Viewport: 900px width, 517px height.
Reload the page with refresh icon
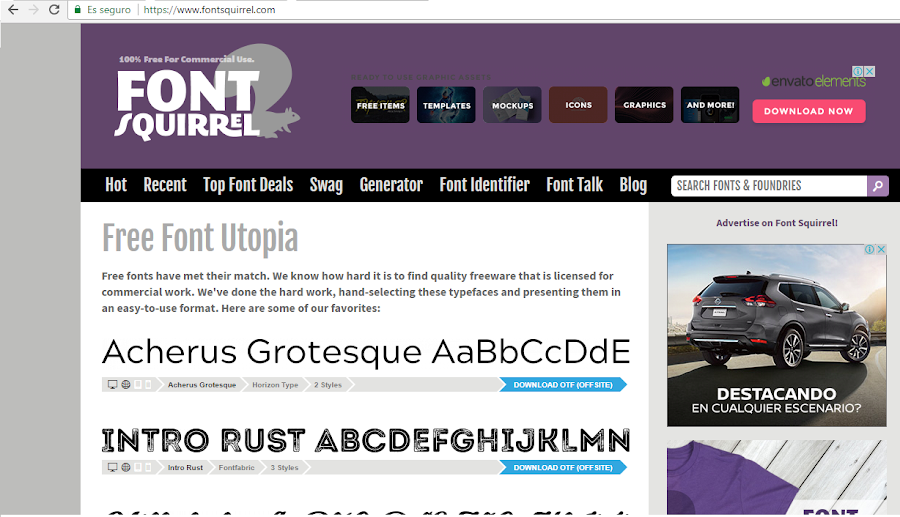tap(54, 10)
